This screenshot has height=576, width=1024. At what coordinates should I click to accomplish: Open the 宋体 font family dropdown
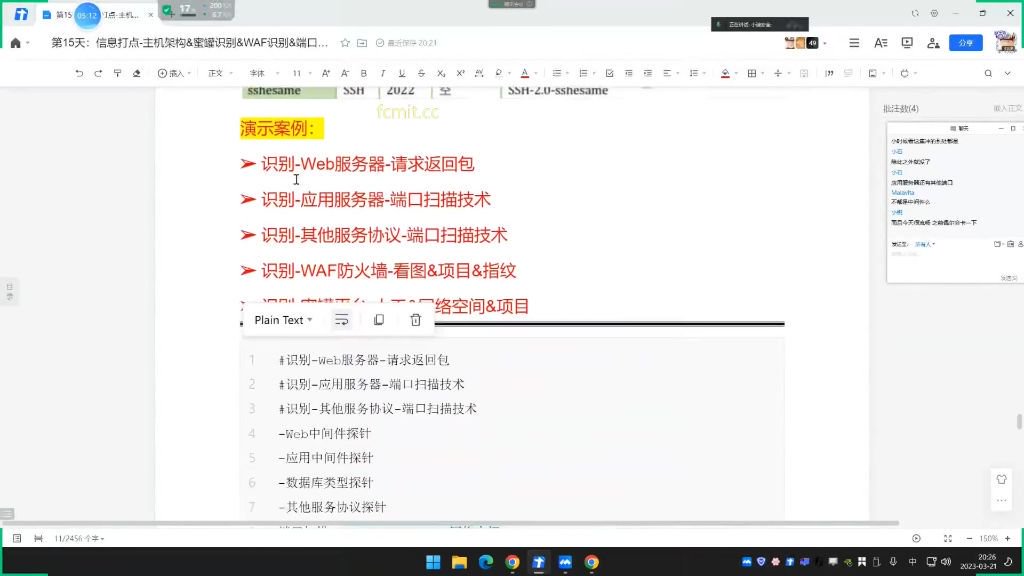coord(264,73)
